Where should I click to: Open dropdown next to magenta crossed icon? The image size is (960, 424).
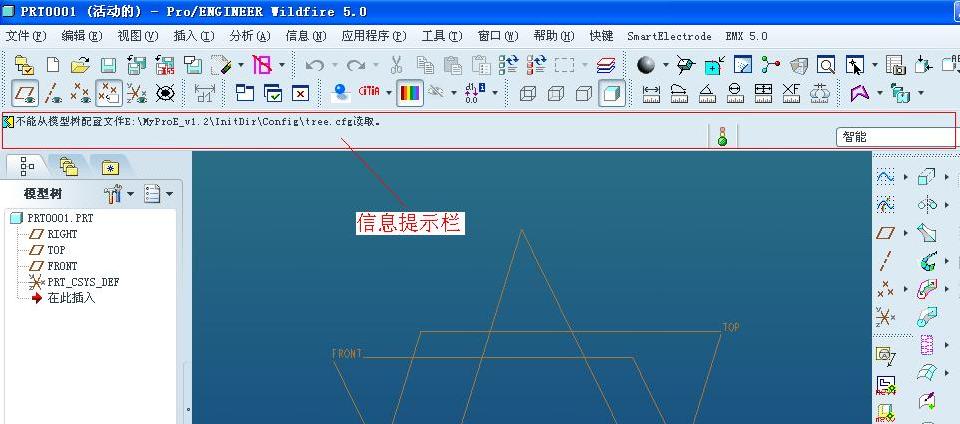(x=282, y=64)
